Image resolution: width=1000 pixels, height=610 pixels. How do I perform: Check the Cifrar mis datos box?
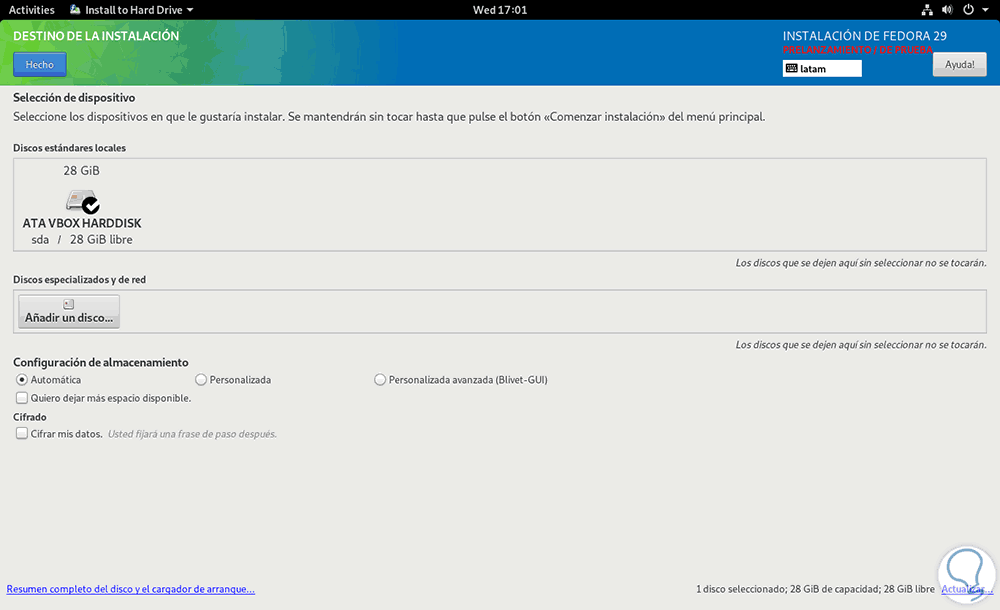(x=22, y=433)
